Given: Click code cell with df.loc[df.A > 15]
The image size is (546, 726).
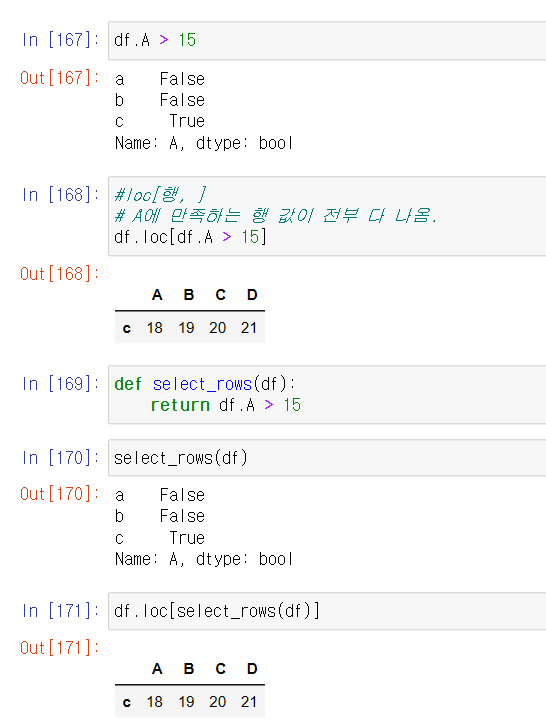Looking at the screenshot, I should tap(327, 216).
